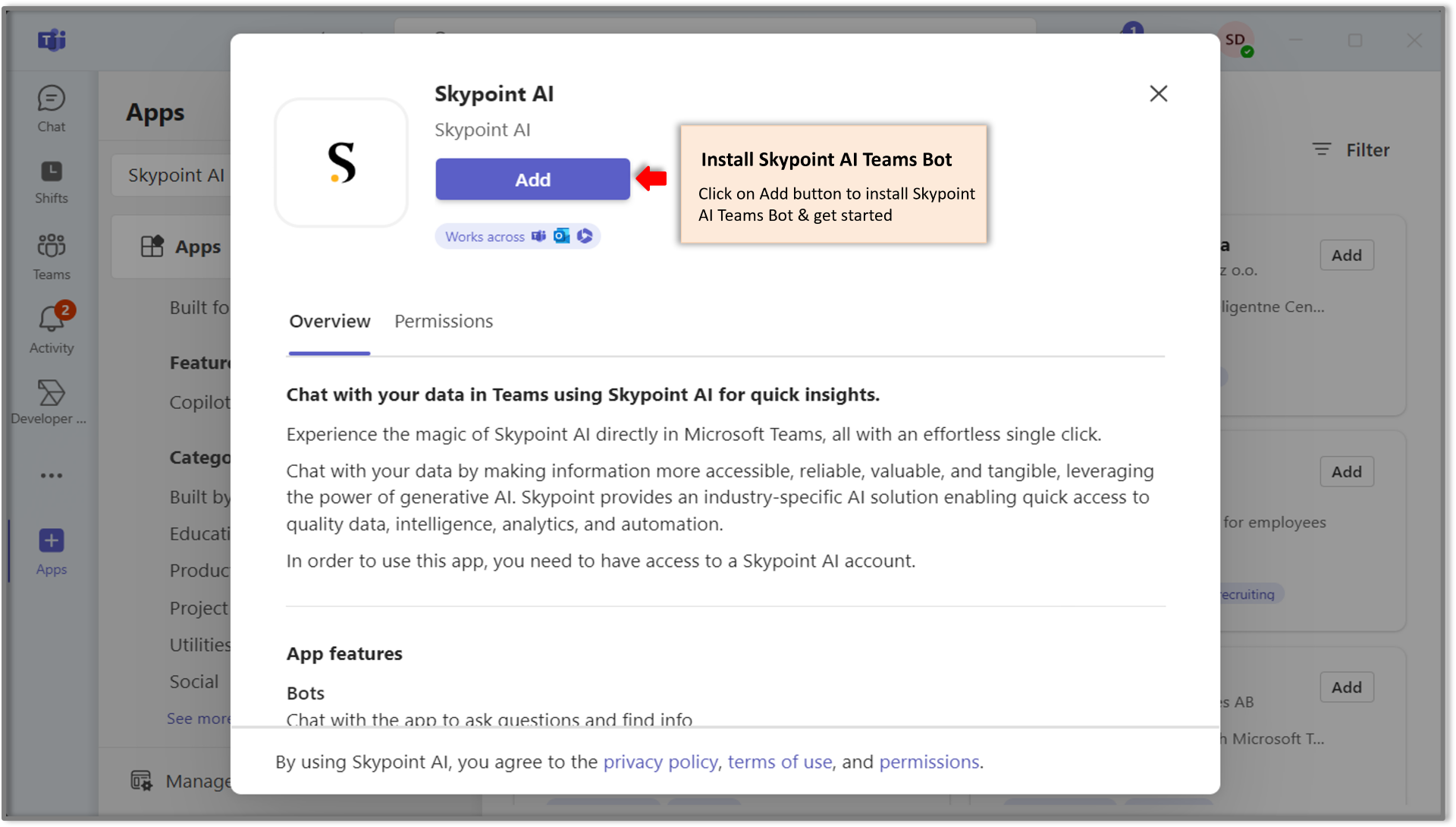Click the permissions link at bottom
Image resolution: width=1456 pixels, height=827 pixels.
tap(928, 760)
